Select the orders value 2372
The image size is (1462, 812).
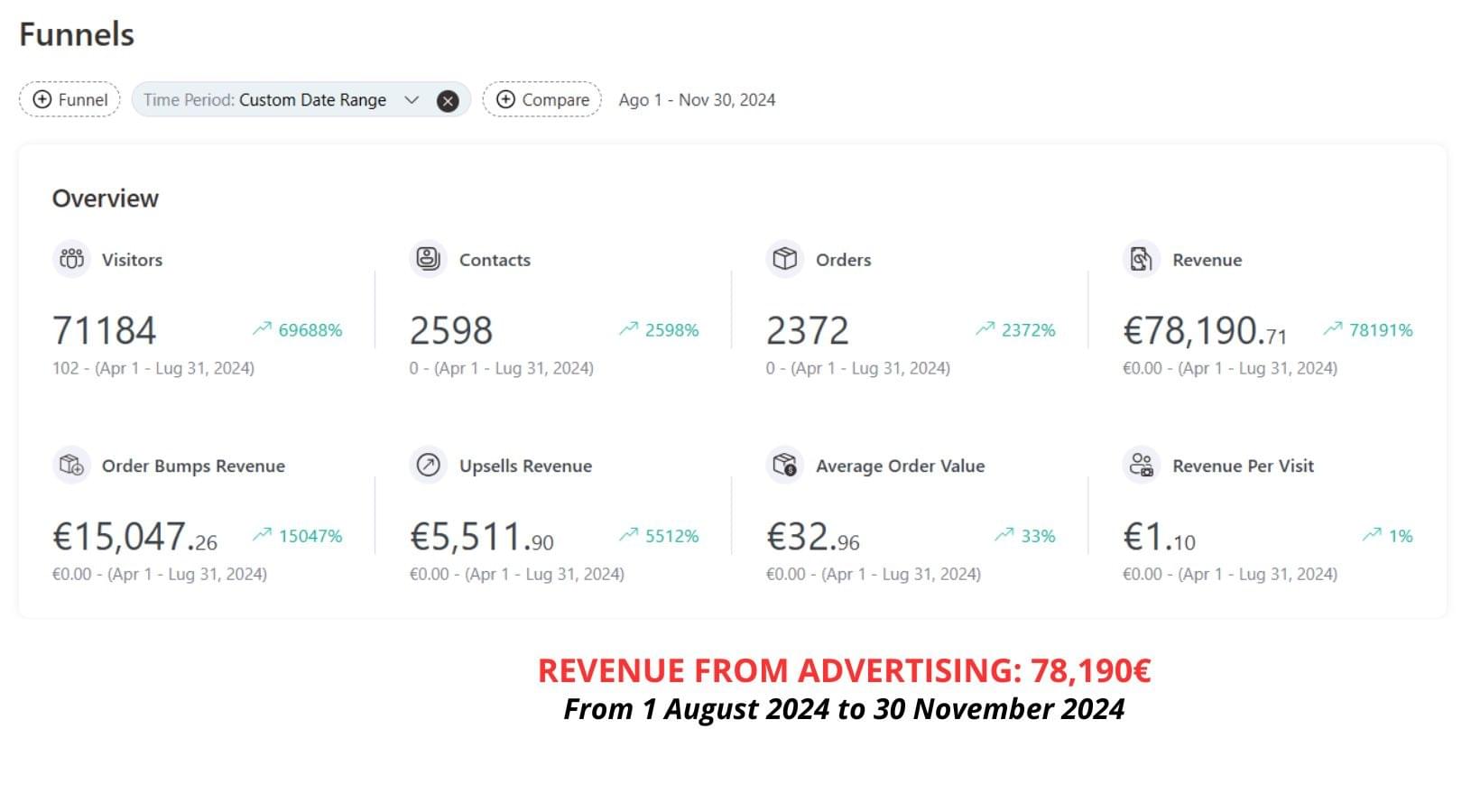[808, 330]
